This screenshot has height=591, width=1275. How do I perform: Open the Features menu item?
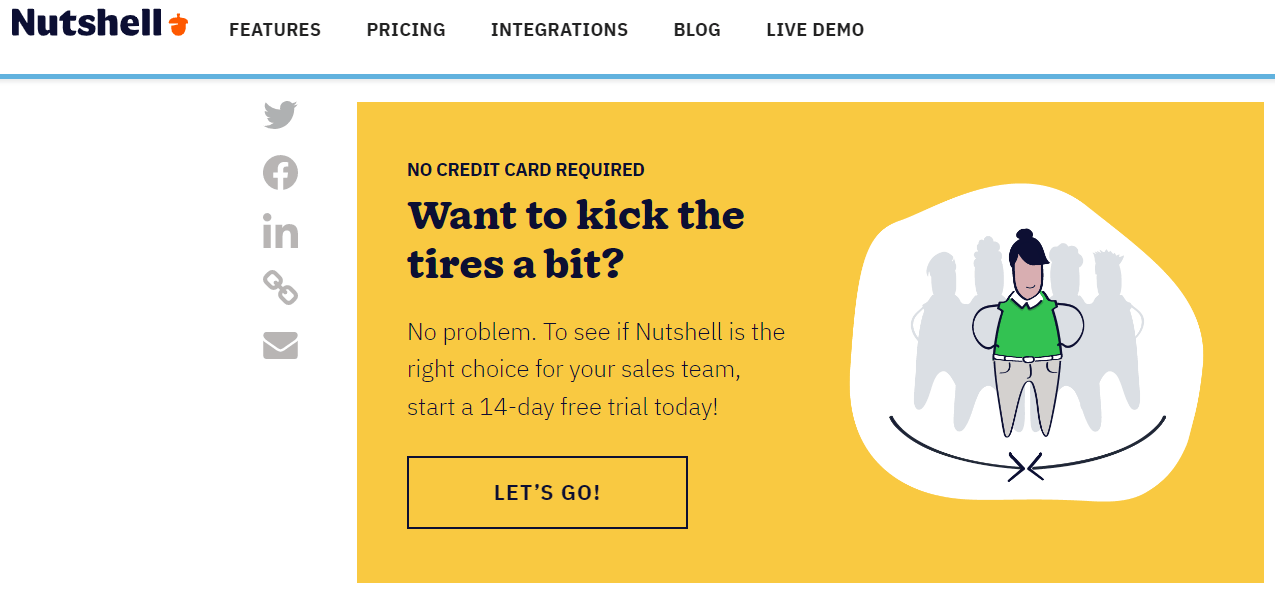[275, 30]
